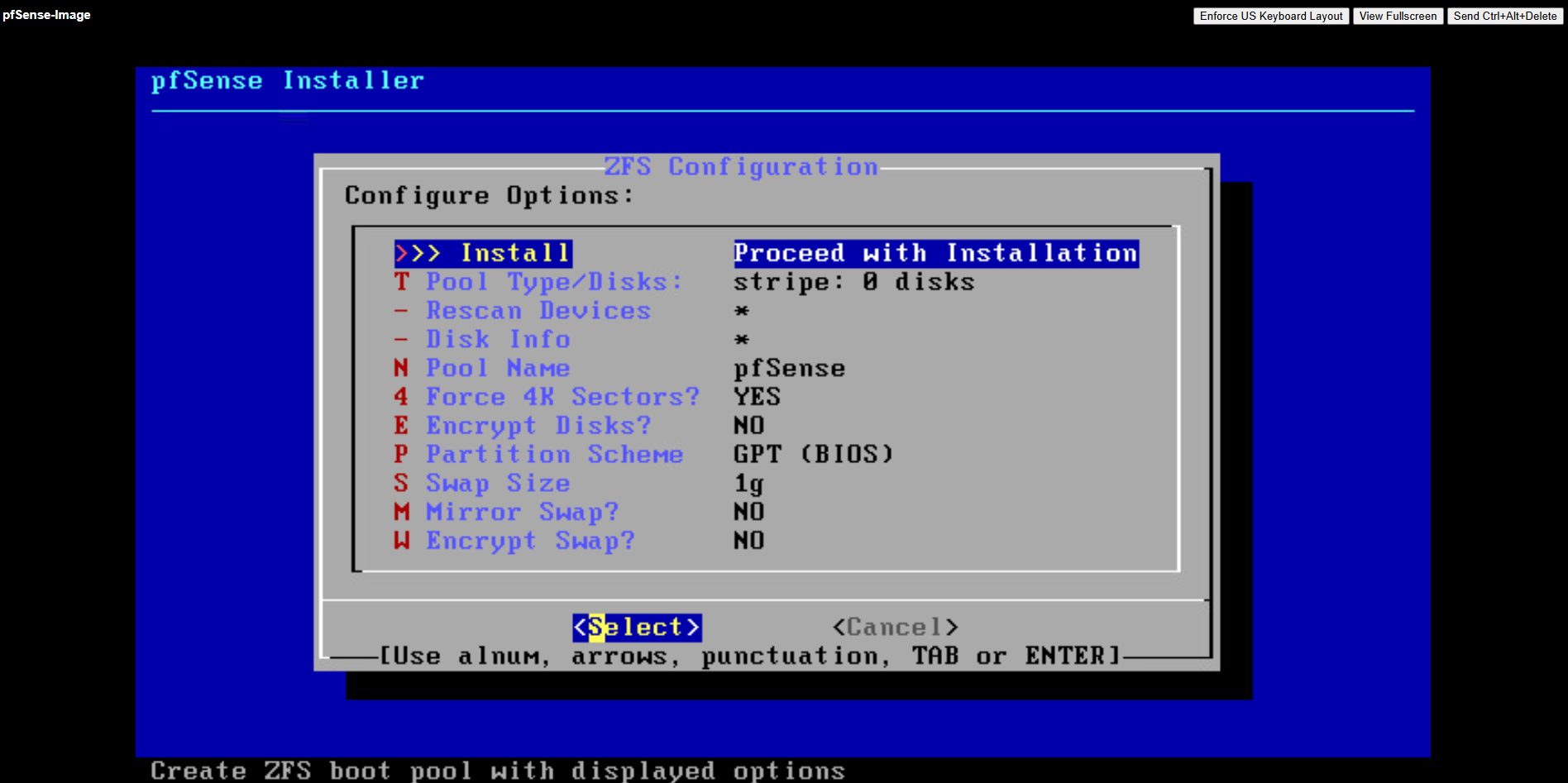Image resolution: width=1568 pixels, height=783 pixels.
Task: Choose Rescan Devices entry
Action: (523, 311)
